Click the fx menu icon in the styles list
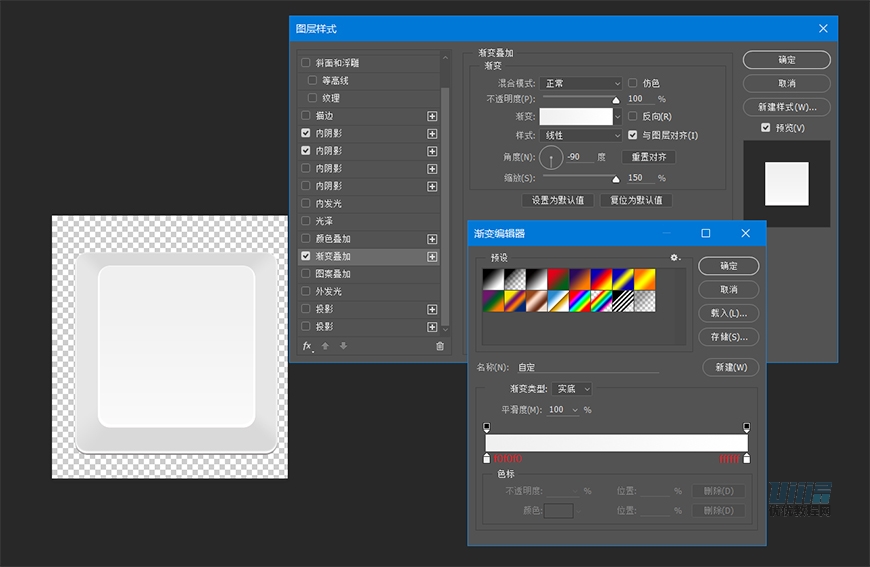Screen dimensions: 870x567 pos(308,346)
